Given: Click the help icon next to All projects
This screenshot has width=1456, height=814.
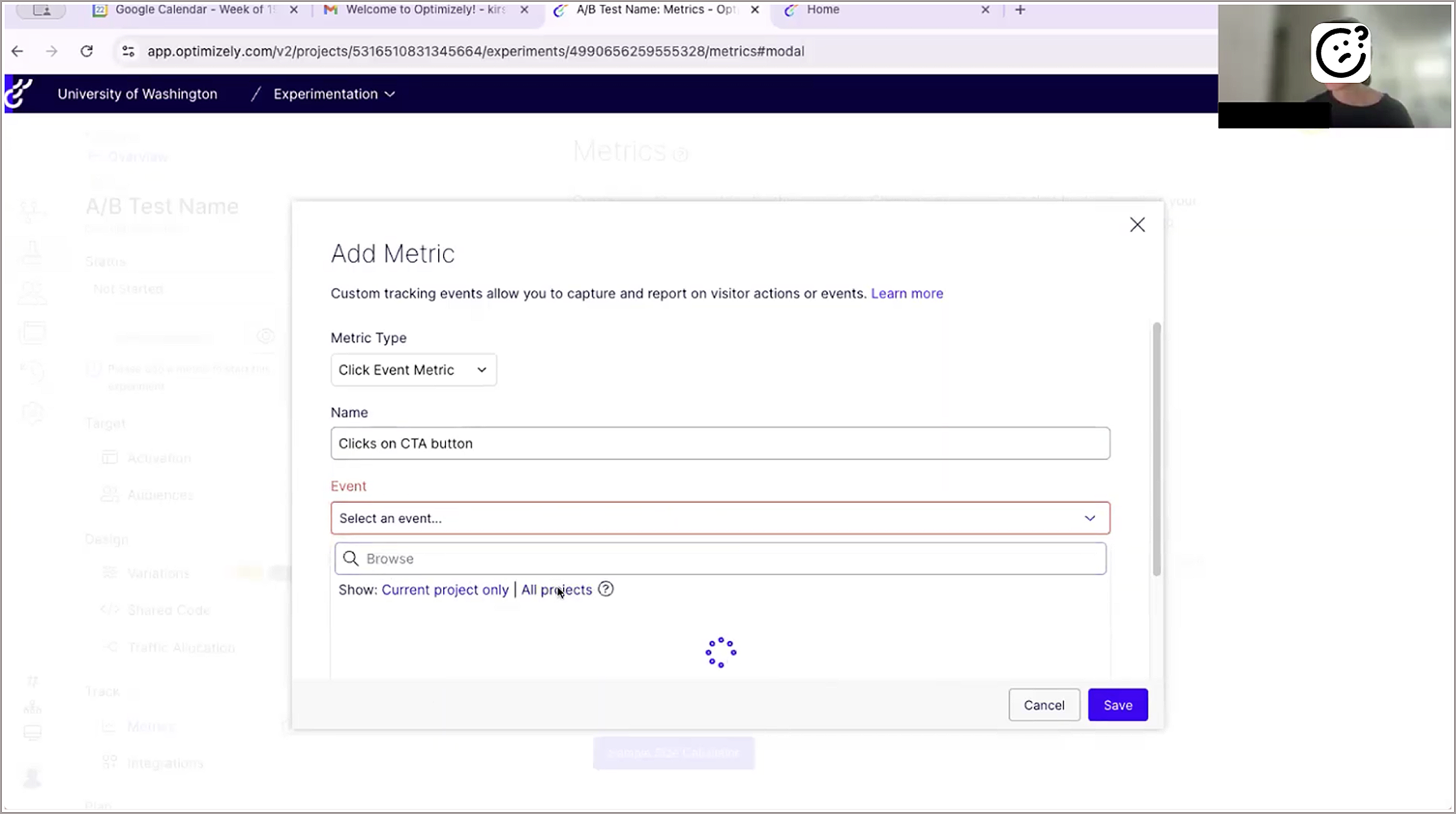Looking at the screenshot, I should coord(605,589).
